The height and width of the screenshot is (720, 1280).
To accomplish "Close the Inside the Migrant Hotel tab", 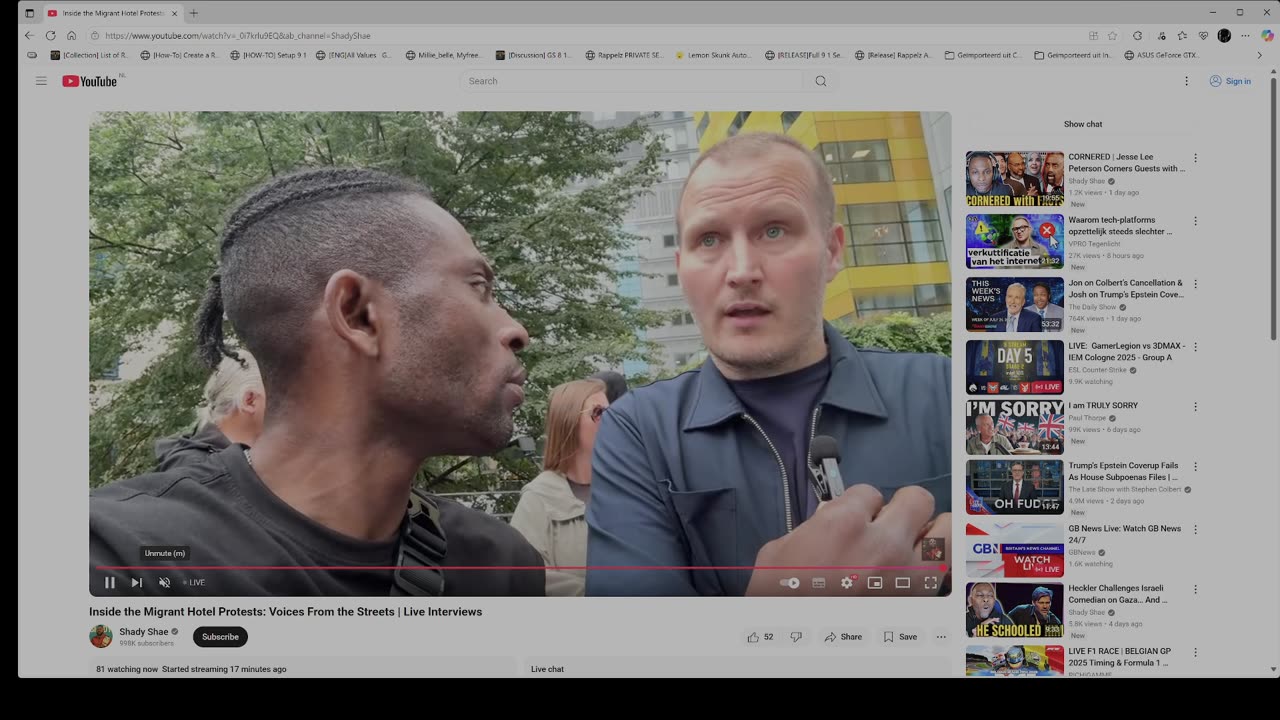I will [x=174, y=13].
